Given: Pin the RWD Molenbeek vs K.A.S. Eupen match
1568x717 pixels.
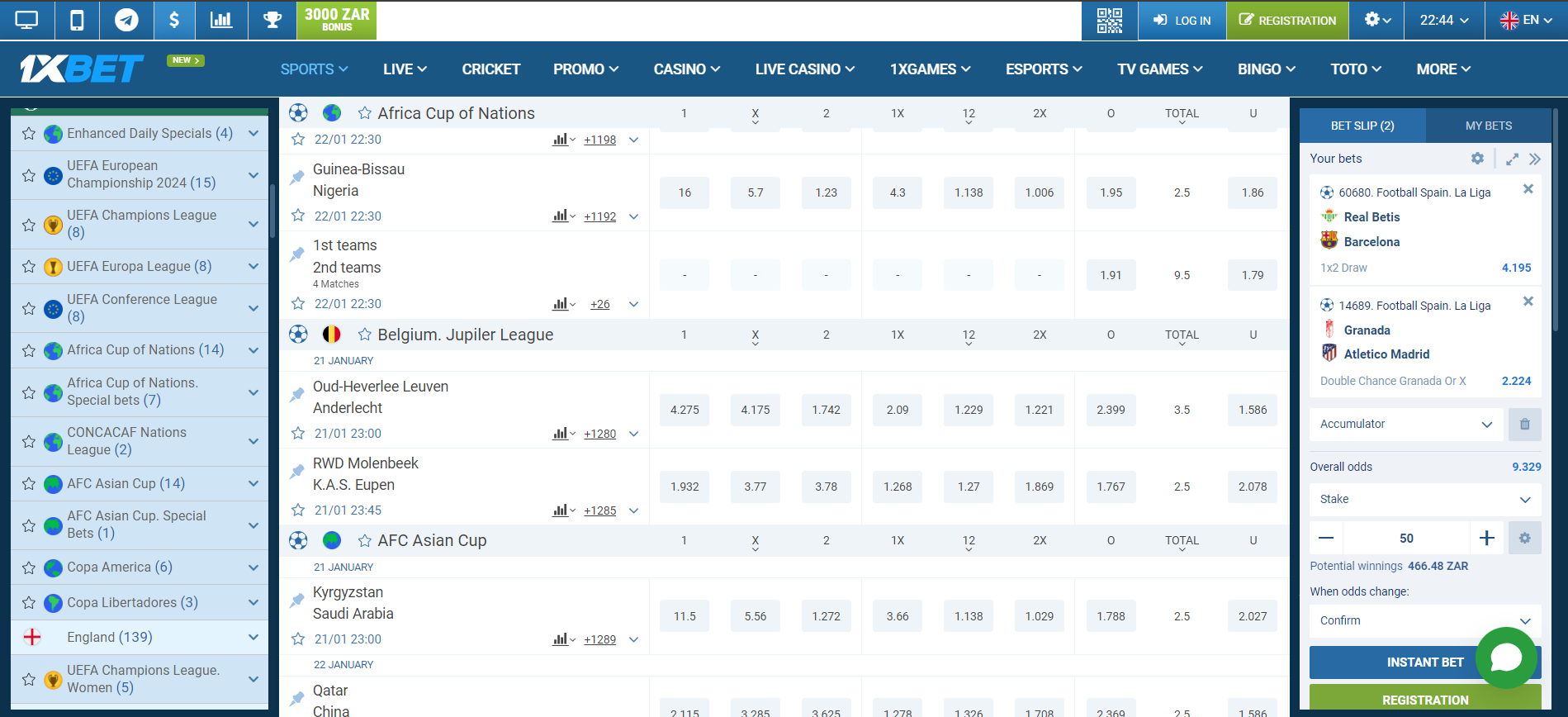Looking at the screenshot, I should pyautogui.click(x=297, y=472).
